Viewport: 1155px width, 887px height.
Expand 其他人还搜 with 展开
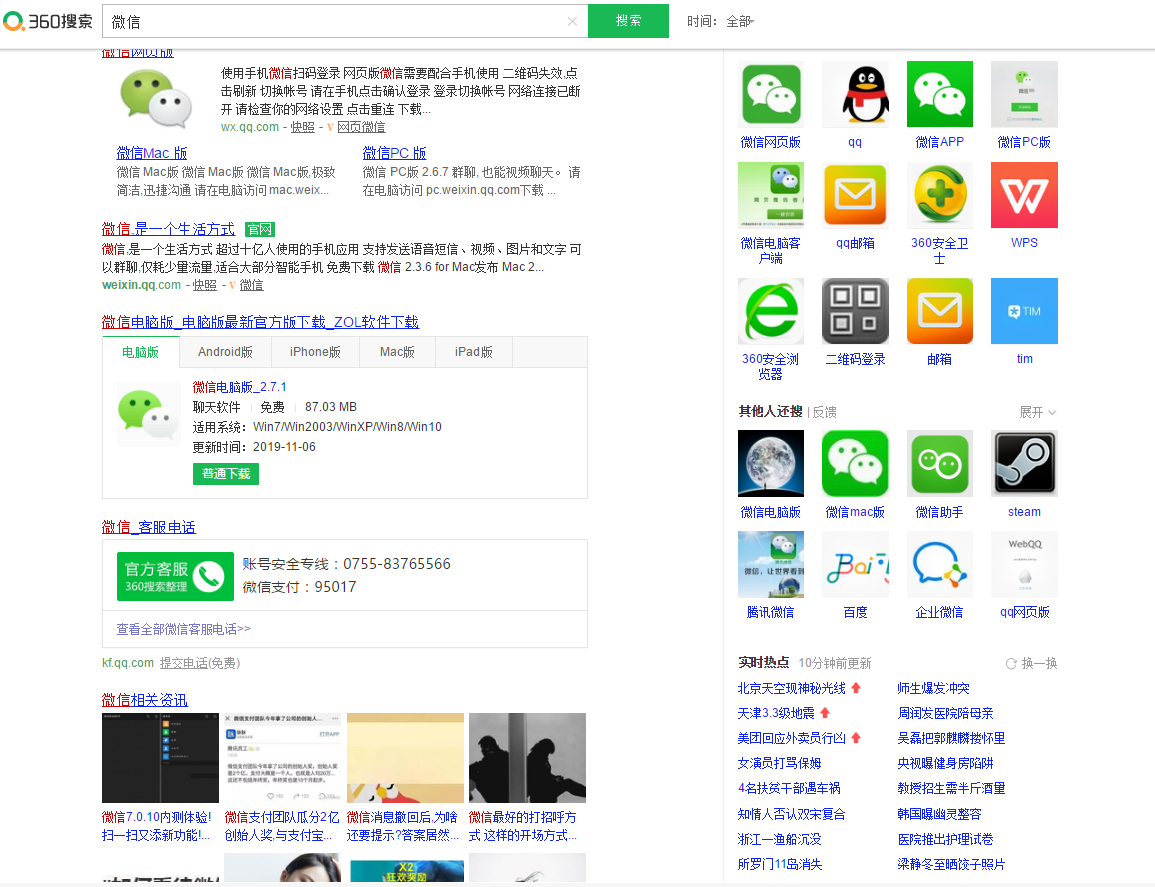(1037, 412)
